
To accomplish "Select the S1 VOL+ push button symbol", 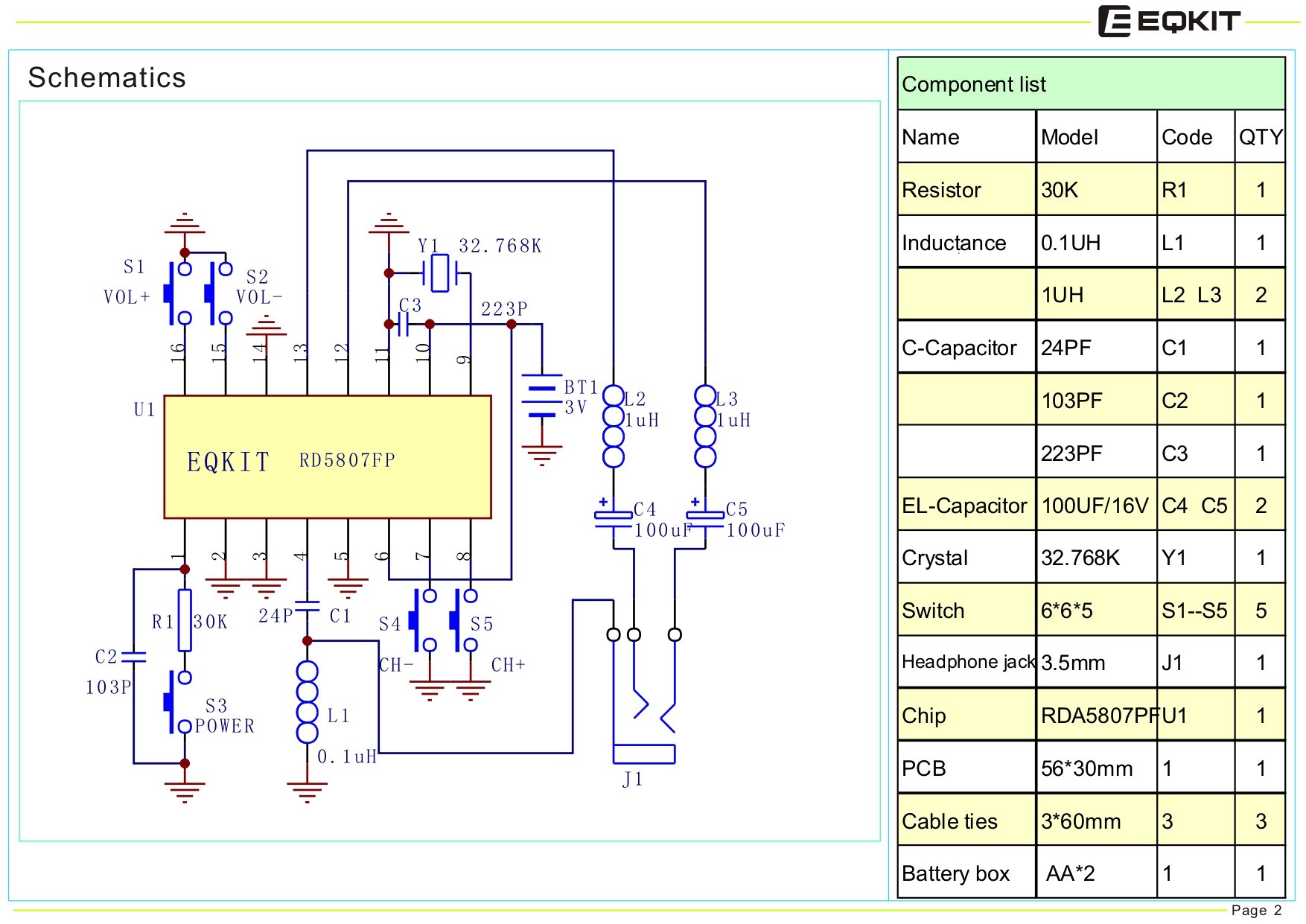I will click(177, 293).
